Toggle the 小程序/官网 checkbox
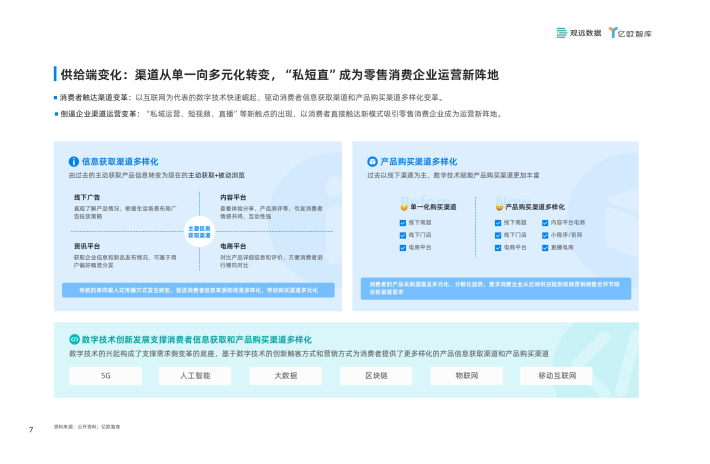This screenshot has width=710, height=464. click(x=545, y=235)
